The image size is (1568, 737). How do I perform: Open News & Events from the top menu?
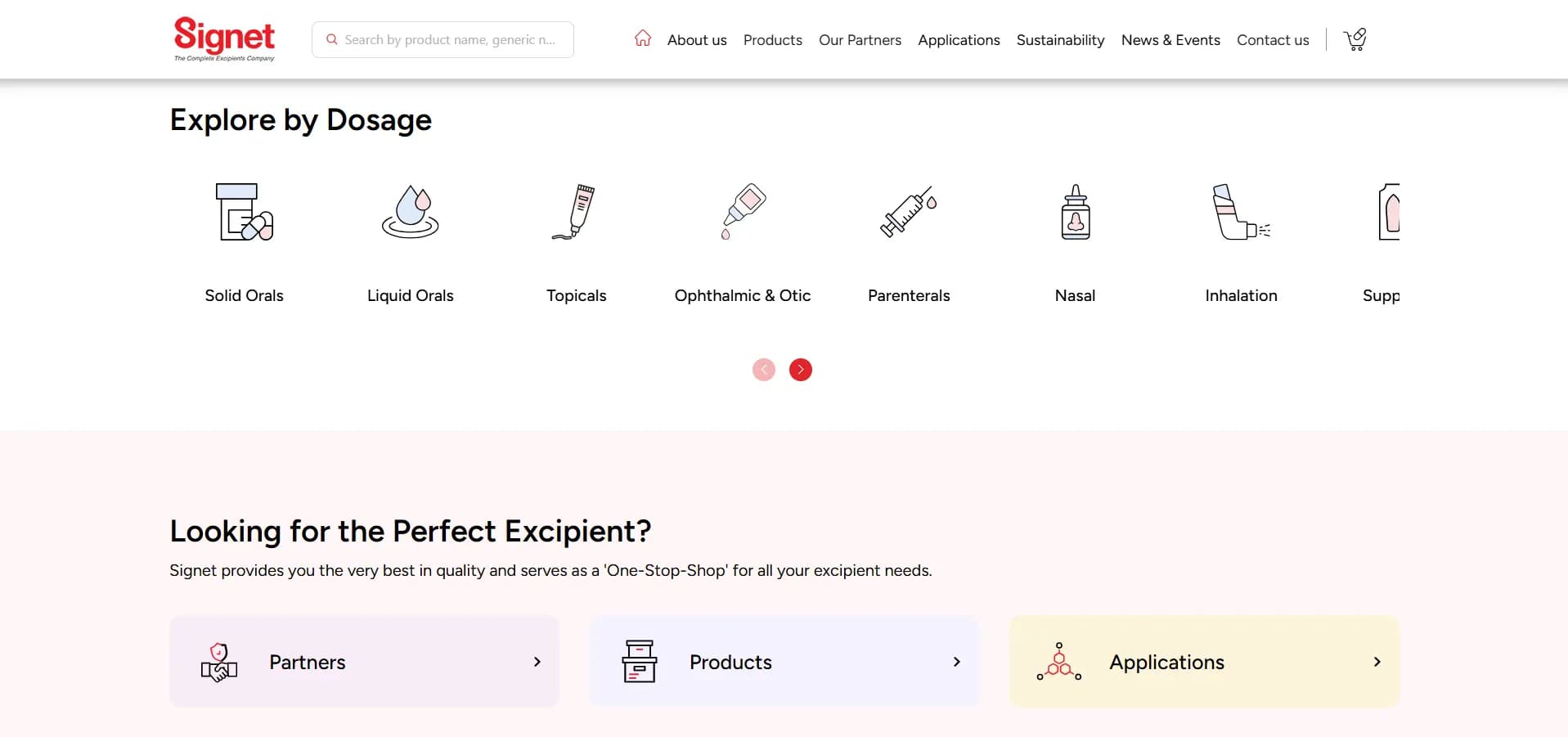click(x=1170, y=39)
